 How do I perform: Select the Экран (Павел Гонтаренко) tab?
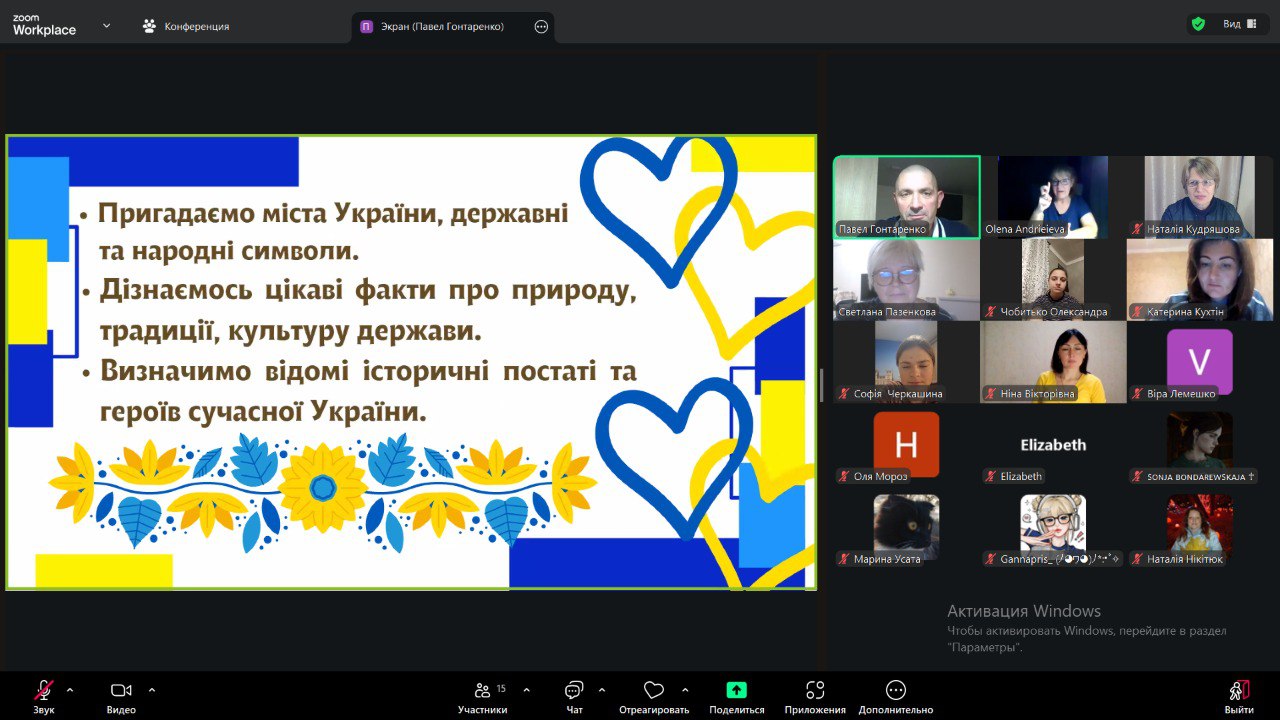tap(442, 27)
